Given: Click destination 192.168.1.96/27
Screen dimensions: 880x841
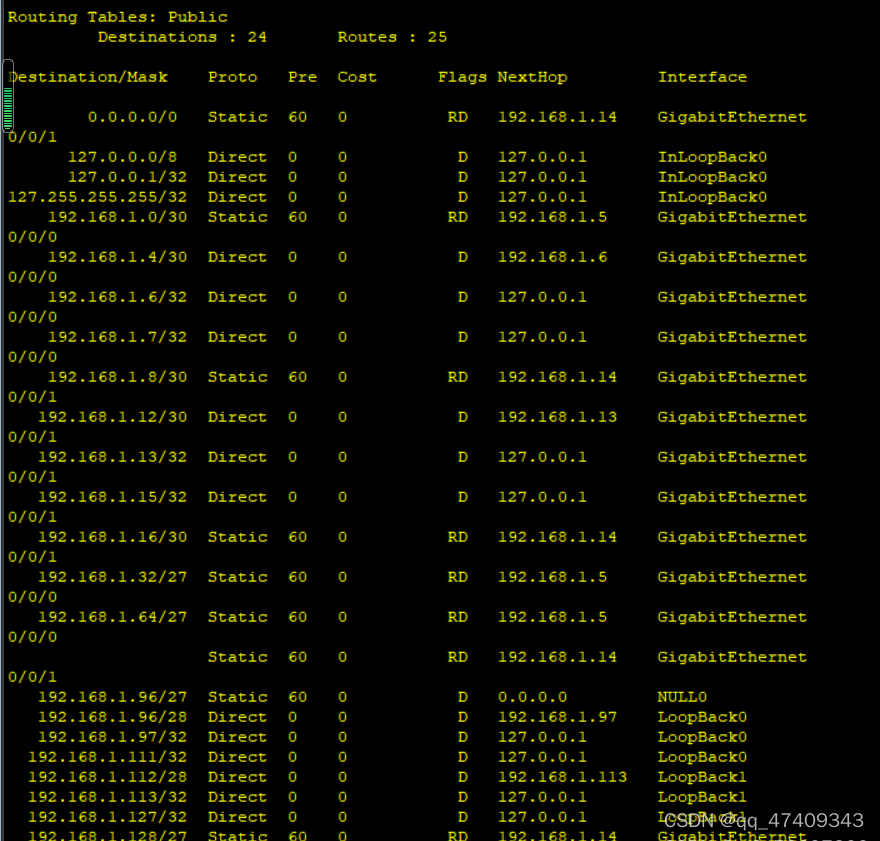Looking at the screenshot, I should (113, 697).
